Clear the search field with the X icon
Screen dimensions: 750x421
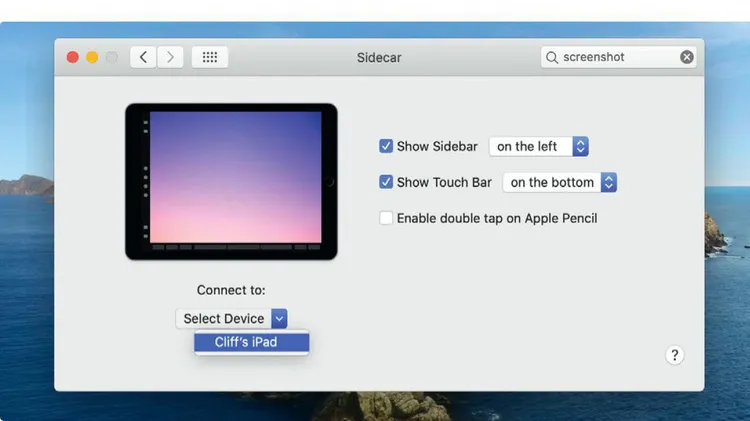pyautogui.click(x=686, y=57)
